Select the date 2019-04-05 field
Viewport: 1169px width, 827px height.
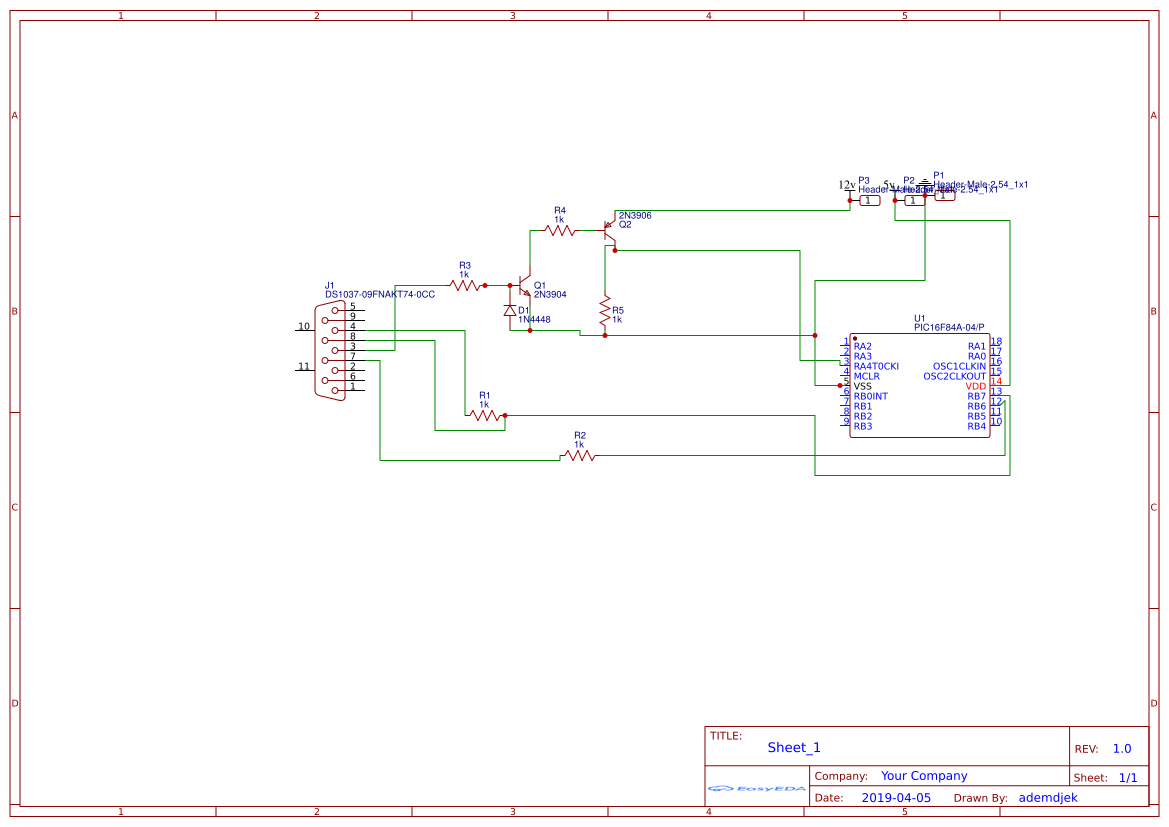click(897, 797)
